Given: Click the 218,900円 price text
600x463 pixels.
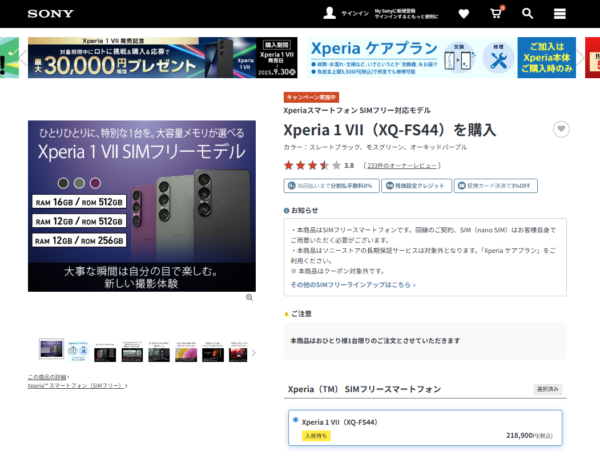Looking at the screenshot, I should (529, 435).
